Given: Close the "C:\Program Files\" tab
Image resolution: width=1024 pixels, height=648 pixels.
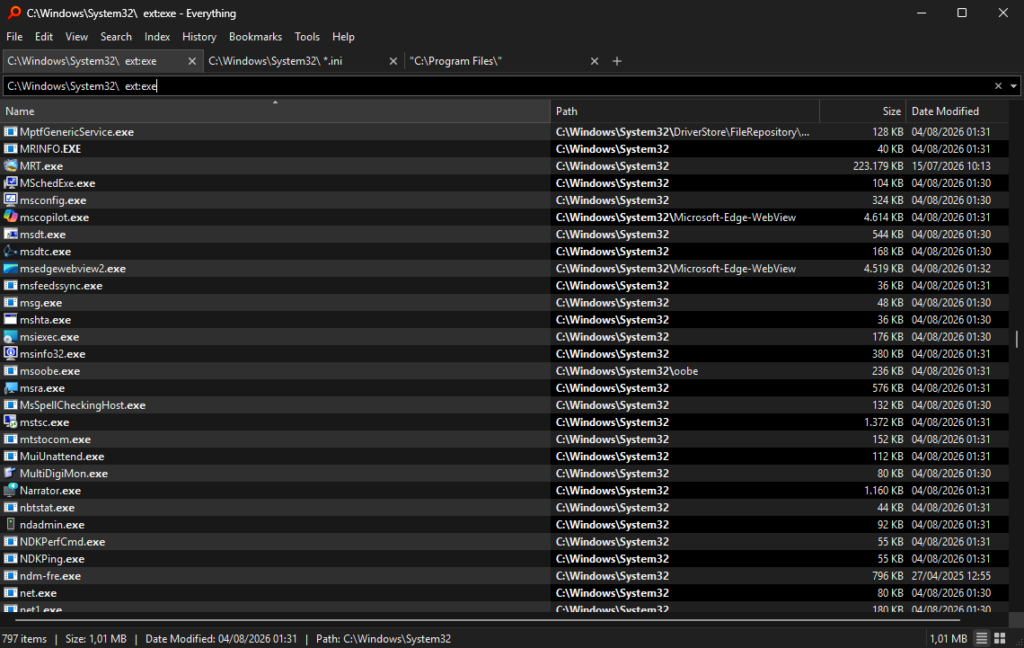Looking at the screenshot, I should coord(594,61).
